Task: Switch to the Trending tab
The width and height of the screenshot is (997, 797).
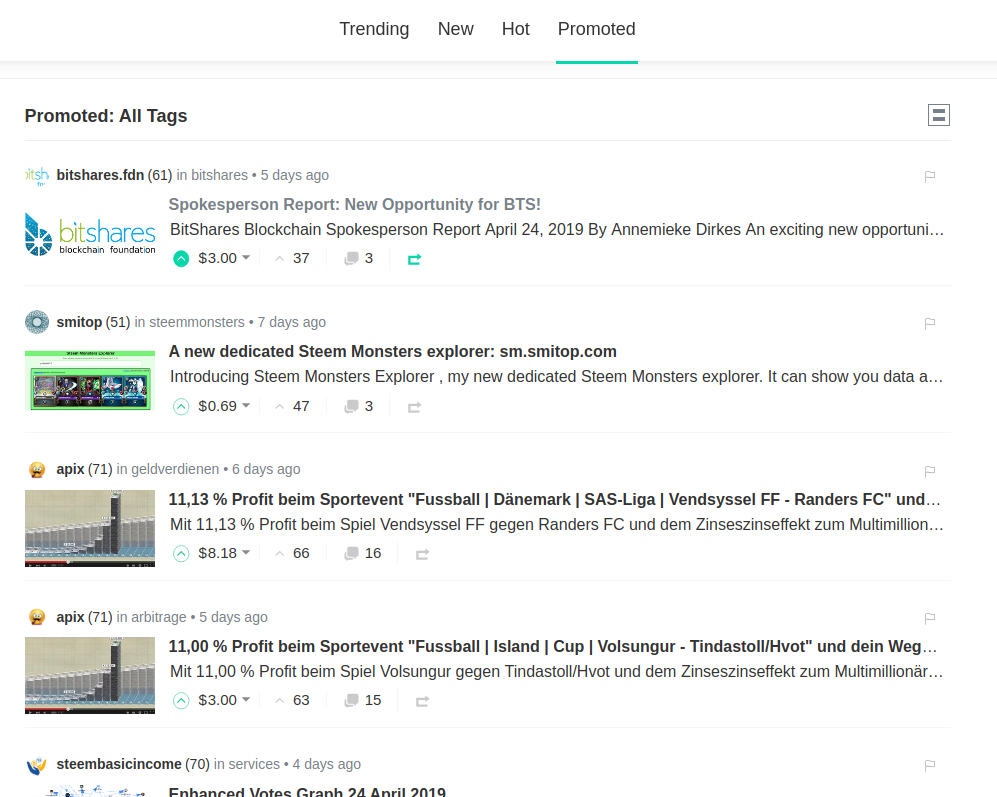Action: 374,29
